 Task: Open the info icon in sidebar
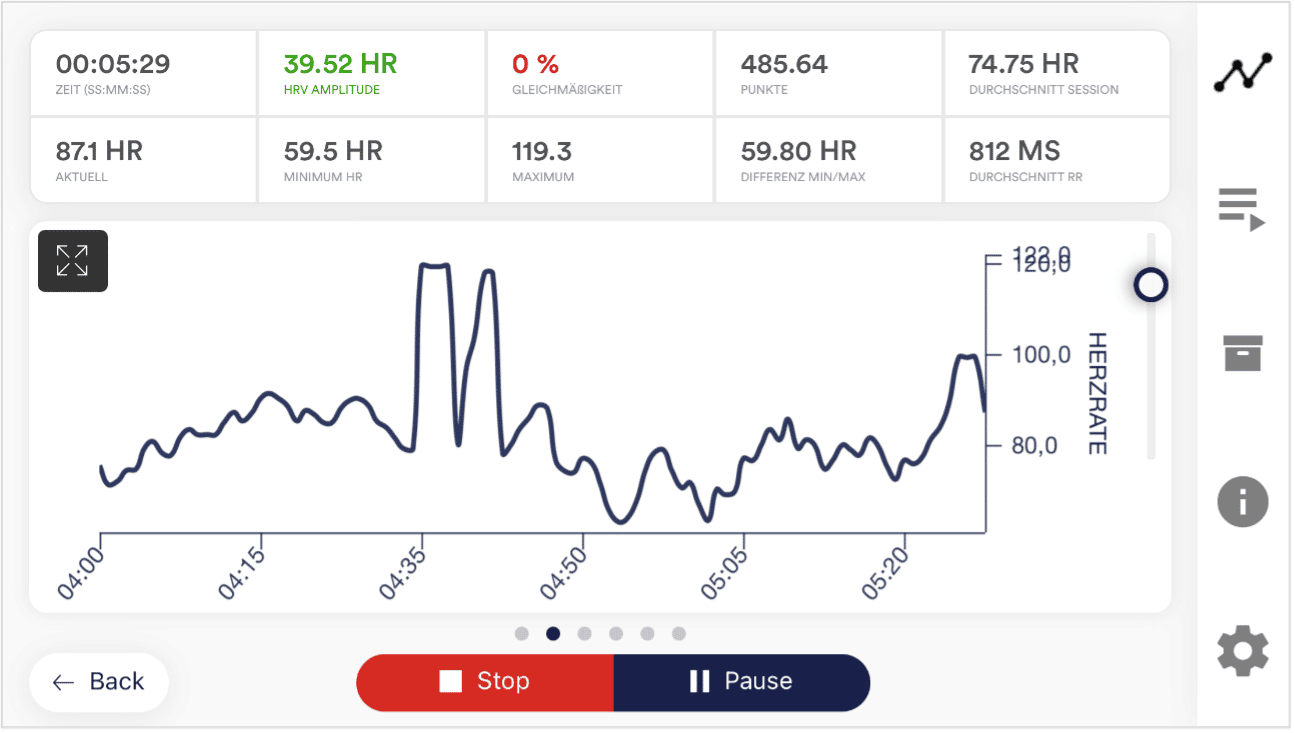[1242, 502]
